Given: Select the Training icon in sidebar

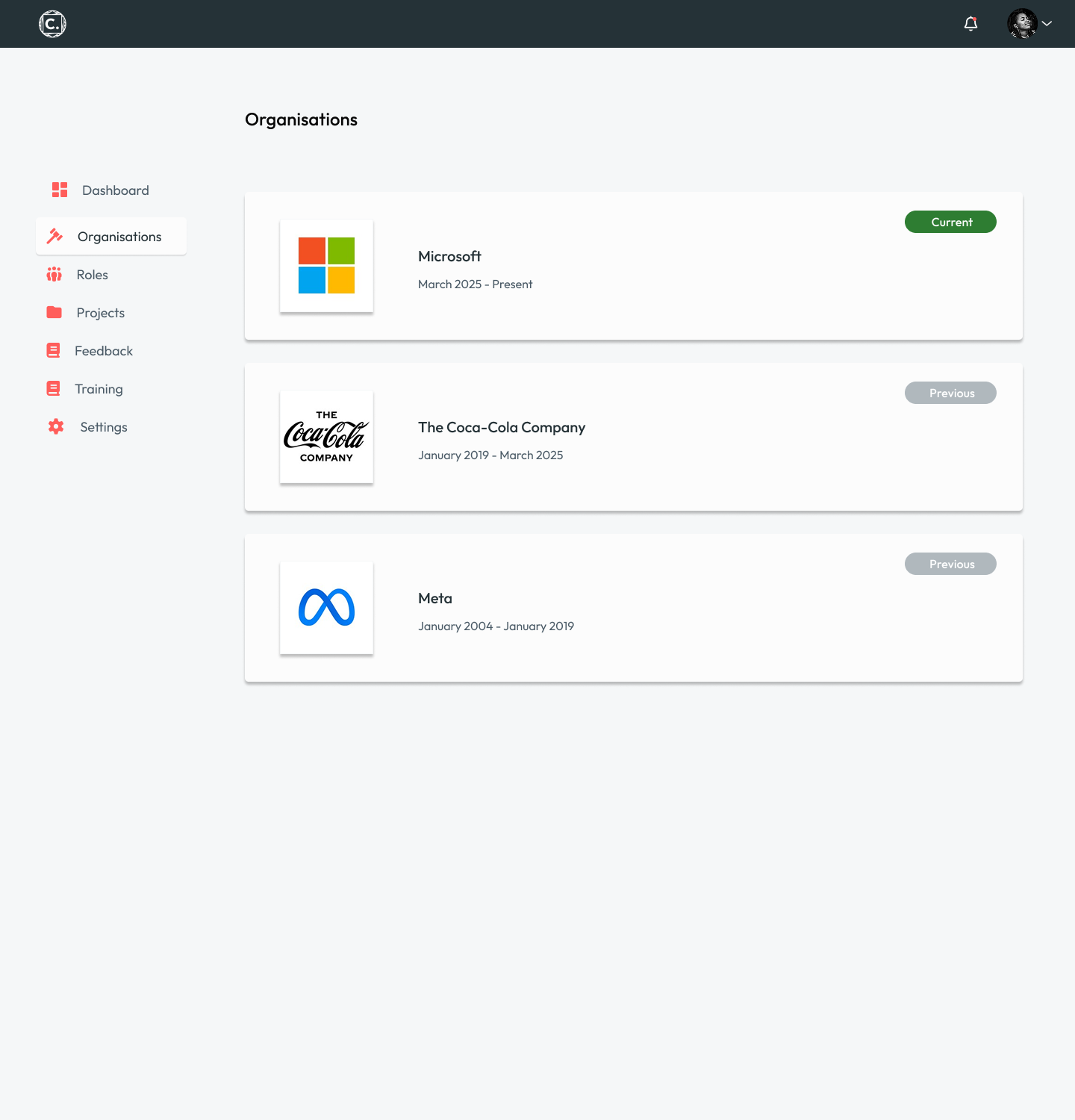Looking at the screenshot, I should [x=54, y=388].
